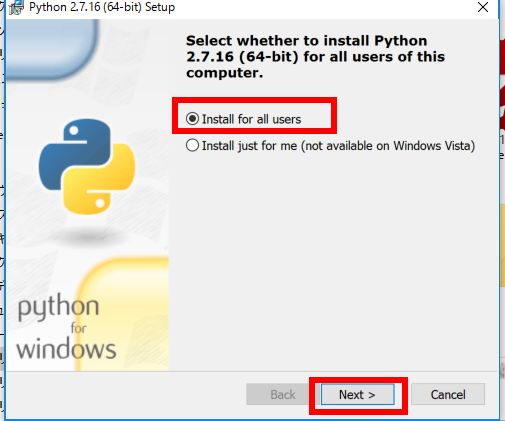Click the gray 'windows' wordmark text

[66, 348]
